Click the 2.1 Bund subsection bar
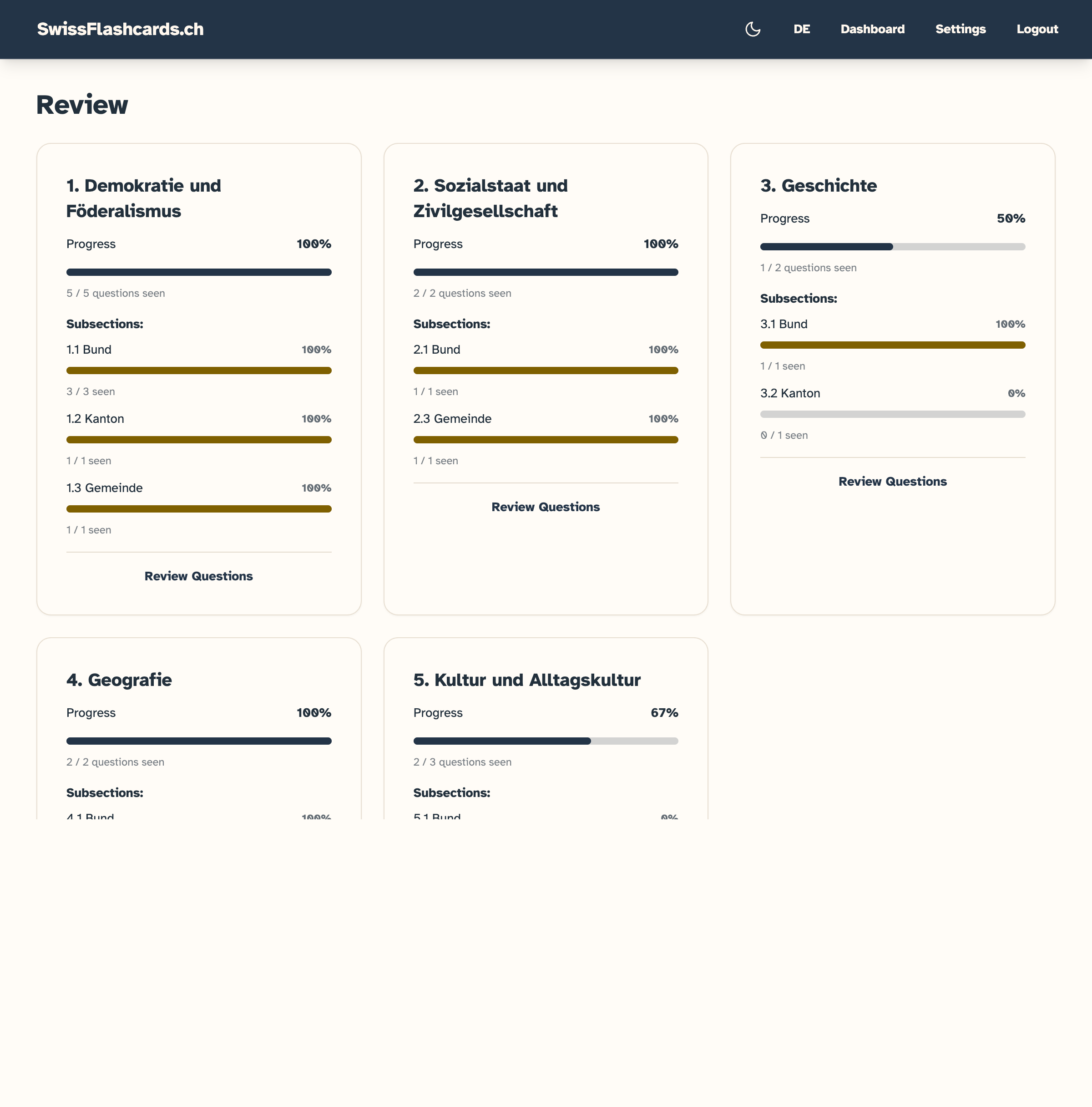The image size is (1092, 1107). [x=546, y=371]
